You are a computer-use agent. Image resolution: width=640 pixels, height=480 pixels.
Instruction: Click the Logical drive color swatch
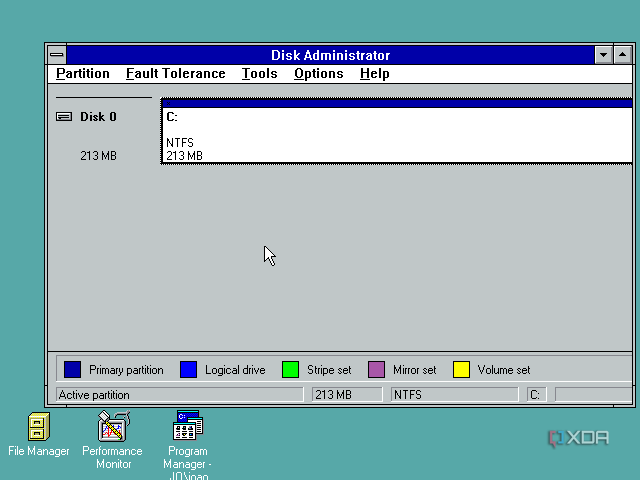point(189,370)
